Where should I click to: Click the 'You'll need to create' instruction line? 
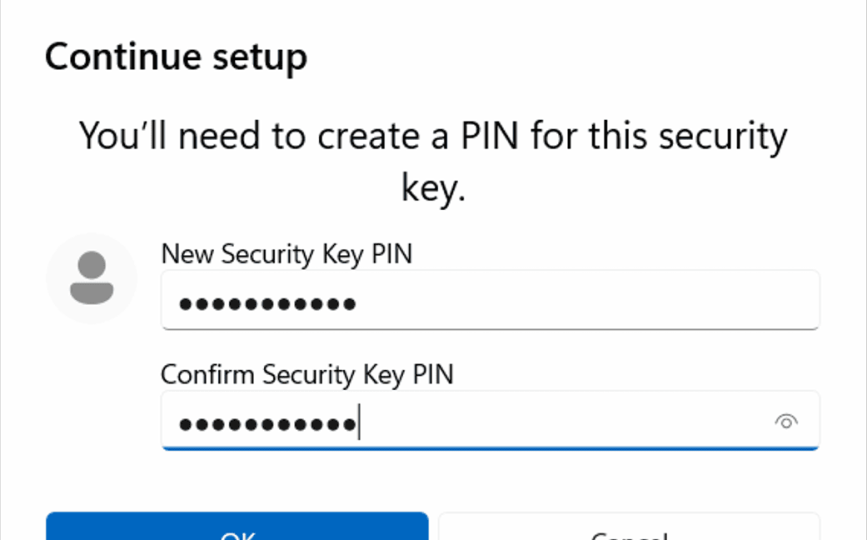click(433, 137)
